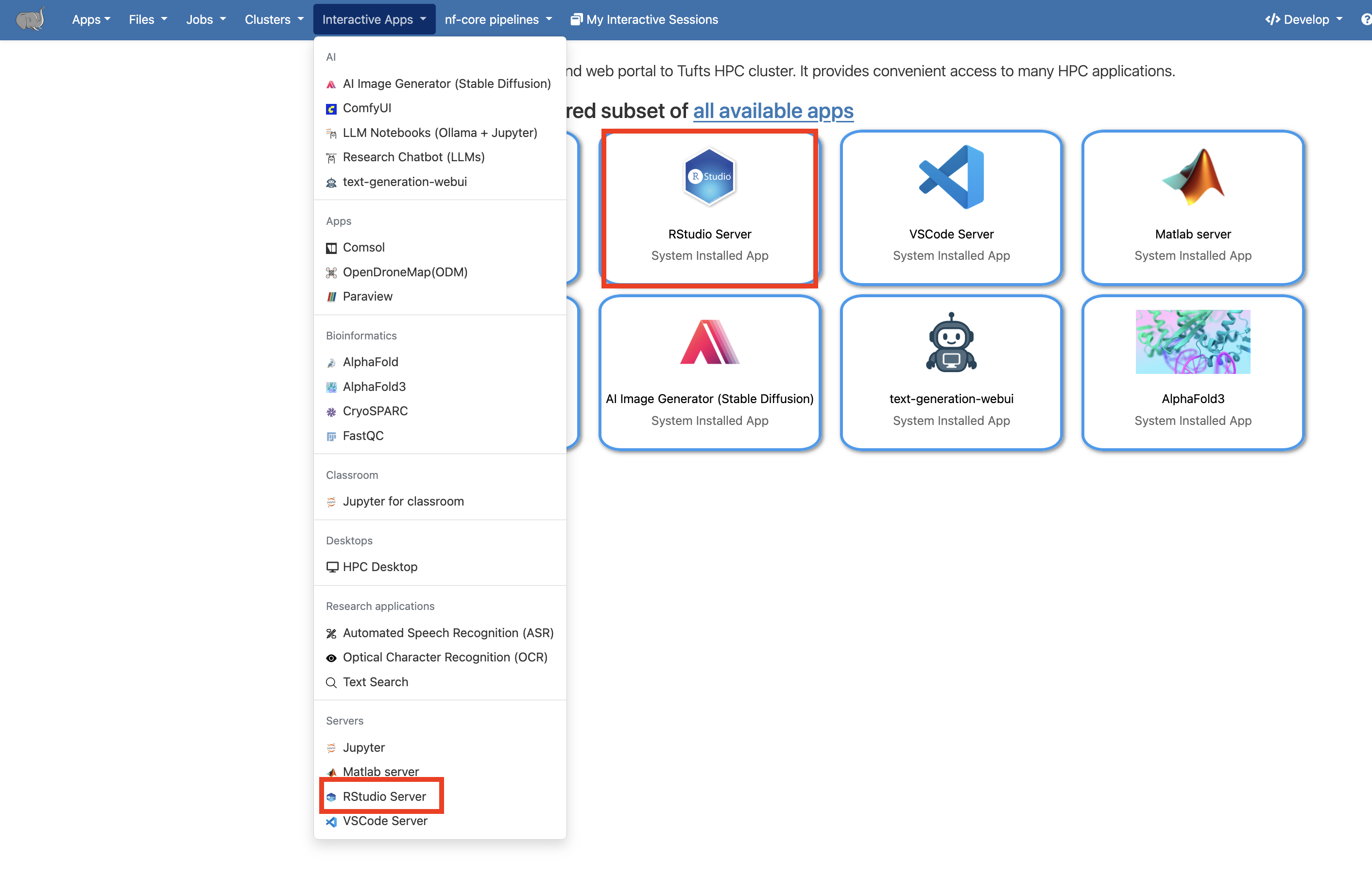
Task: Open My Interactive Sessions
Action: click(x=644, y=19)
